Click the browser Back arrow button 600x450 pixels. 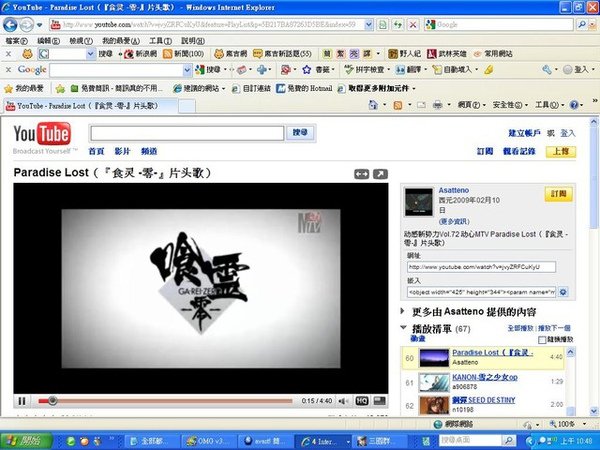(x=10, y=25)
